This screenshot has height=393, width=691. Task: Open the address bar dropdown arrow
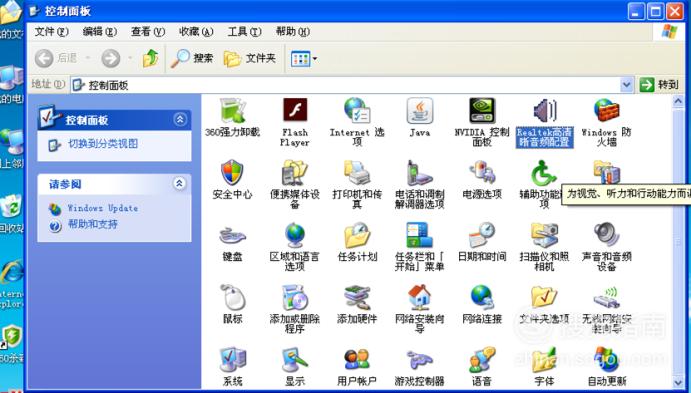click(x=627, y=85)
